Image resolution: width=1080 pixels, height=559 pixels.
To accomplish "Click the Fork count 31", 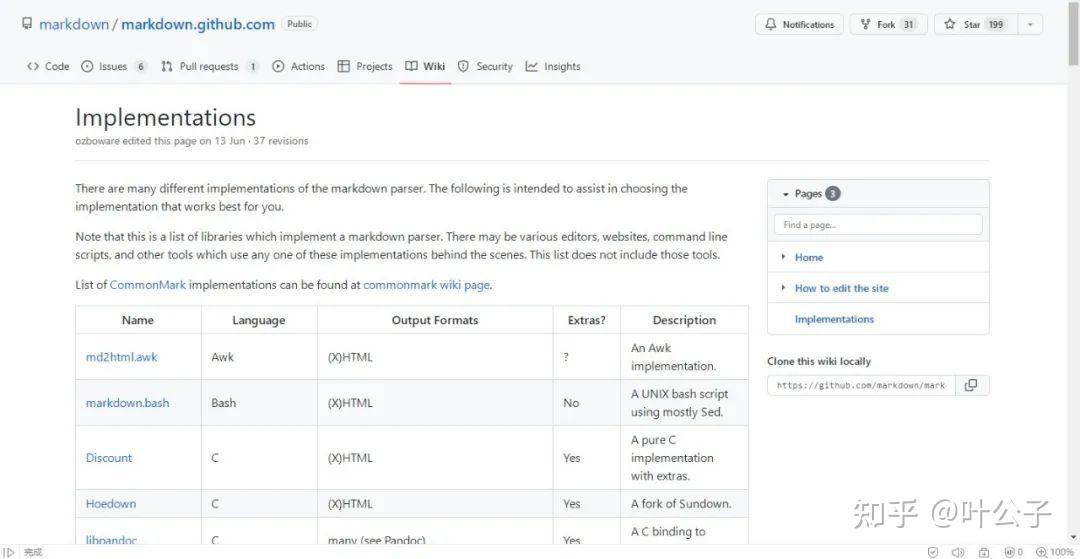I will point(908,24).
